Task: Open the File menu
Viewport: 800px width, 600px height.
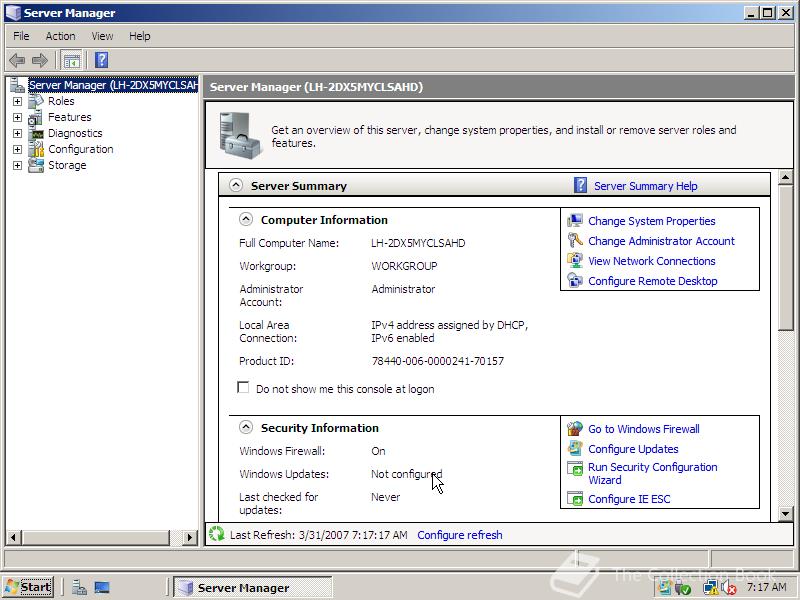Action: [21, 36]
